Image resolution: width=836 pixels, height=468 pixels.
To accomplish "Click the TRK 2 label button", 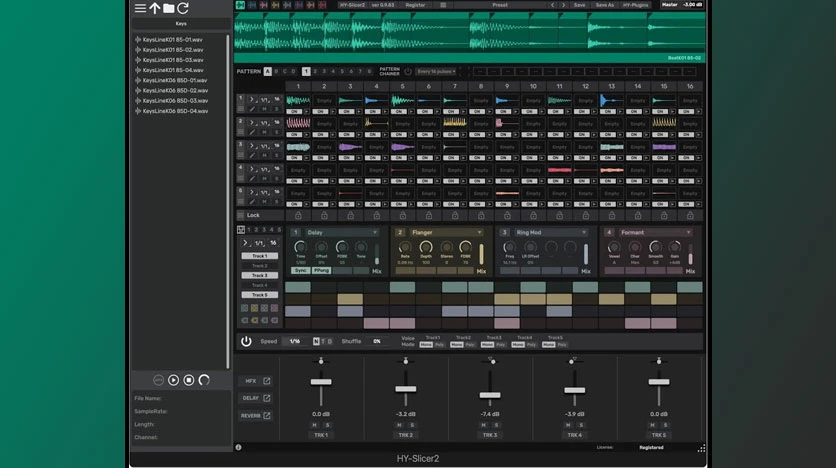I will point(406,435).
